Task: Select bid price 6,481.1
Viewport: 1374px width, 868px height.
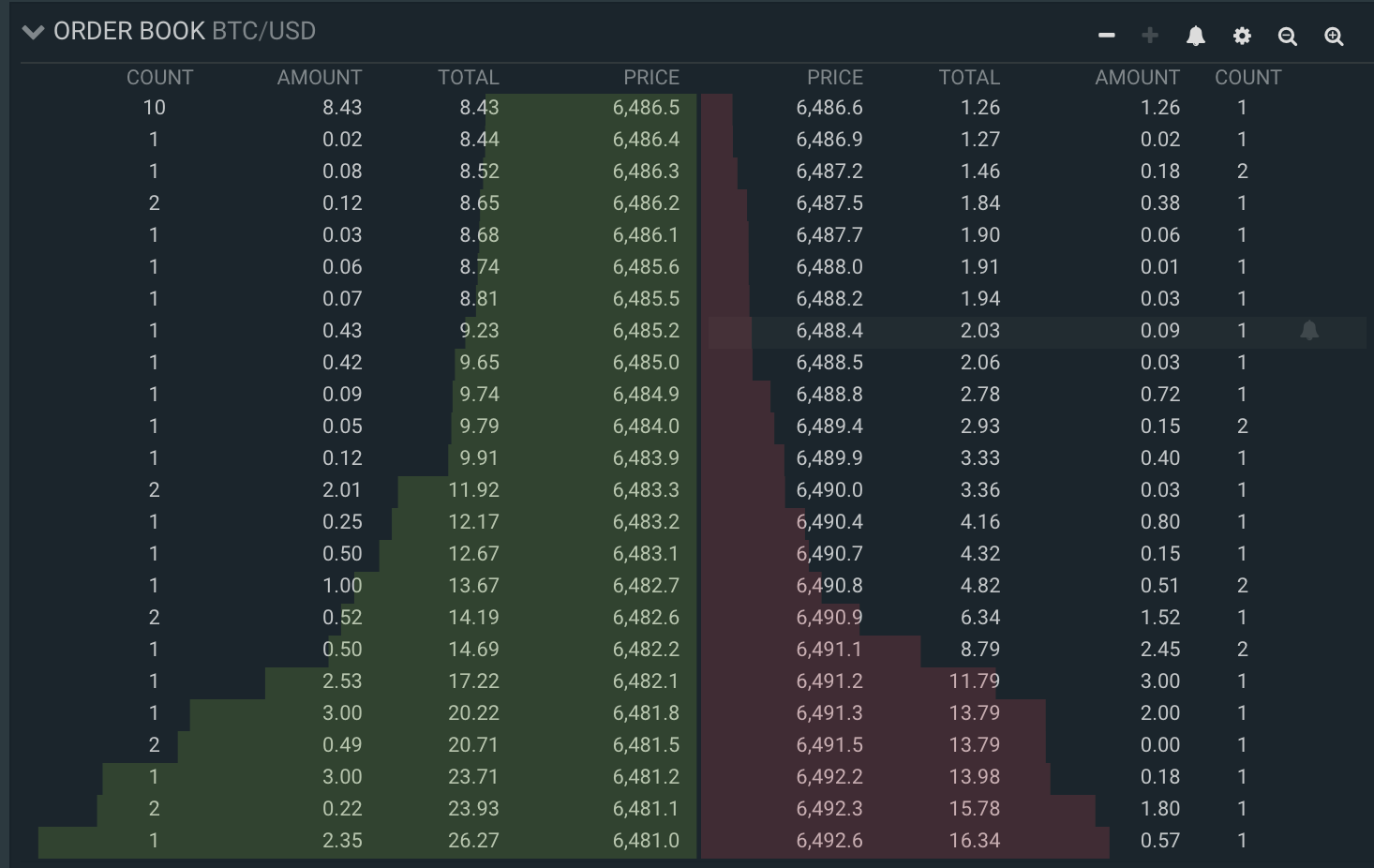Action: pyautogui.click(x=646, y=809)
